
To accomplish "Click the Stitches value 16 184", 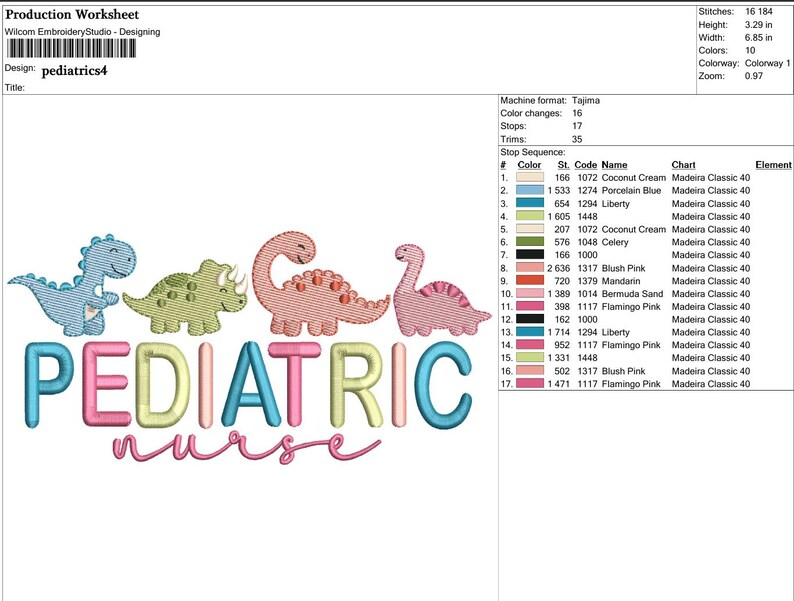I will tap(759, 11).
